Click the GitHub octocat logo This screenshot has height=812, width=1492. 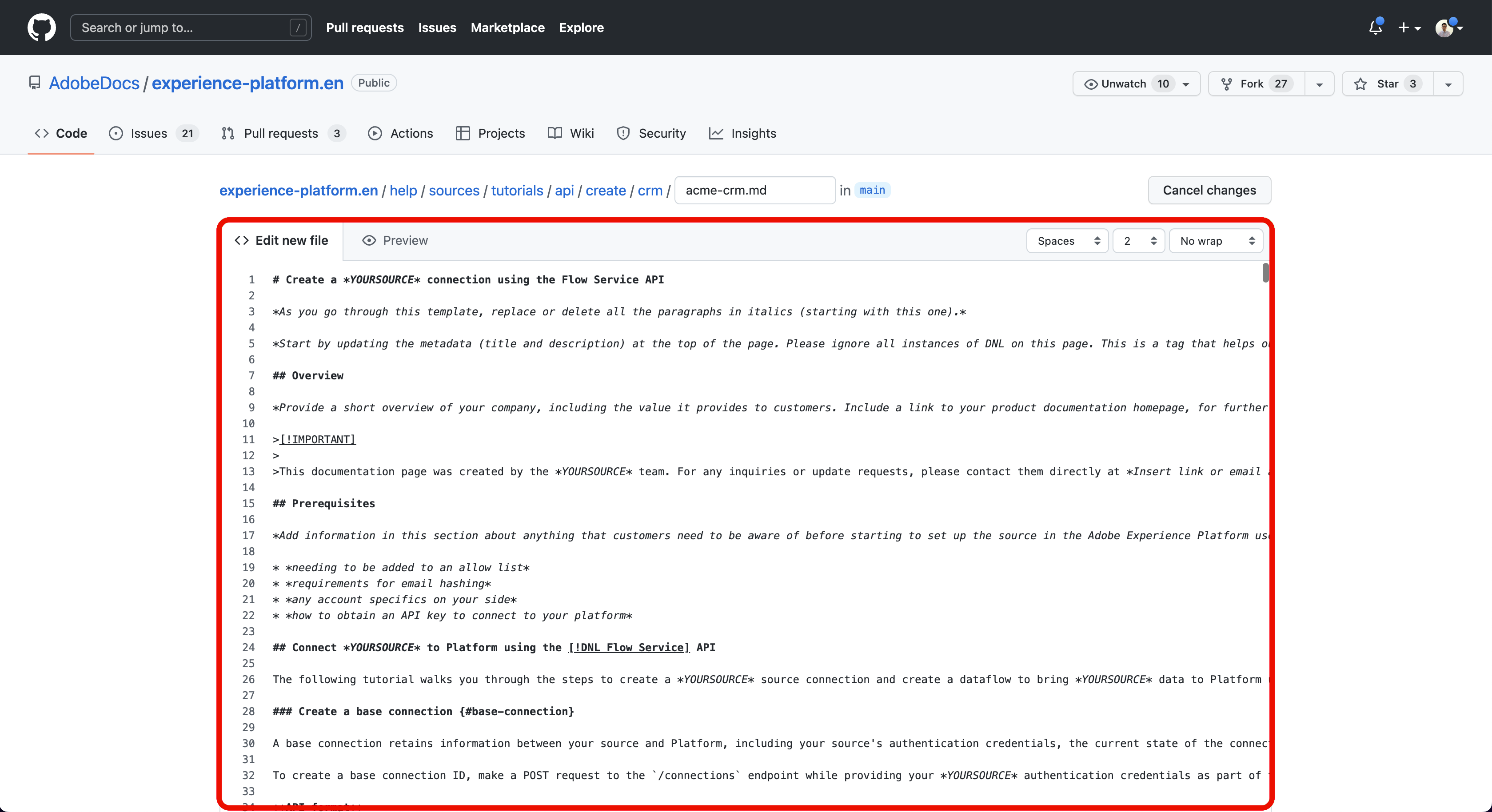coord(42,27)
